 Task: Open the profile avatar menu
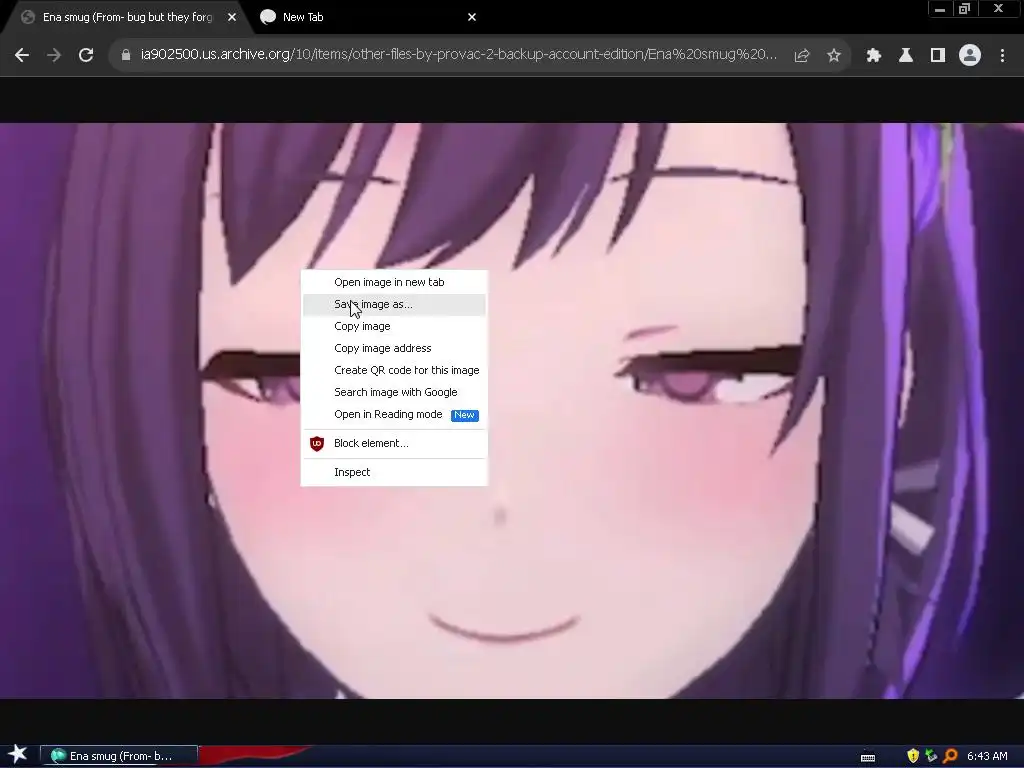click(970, 56)
